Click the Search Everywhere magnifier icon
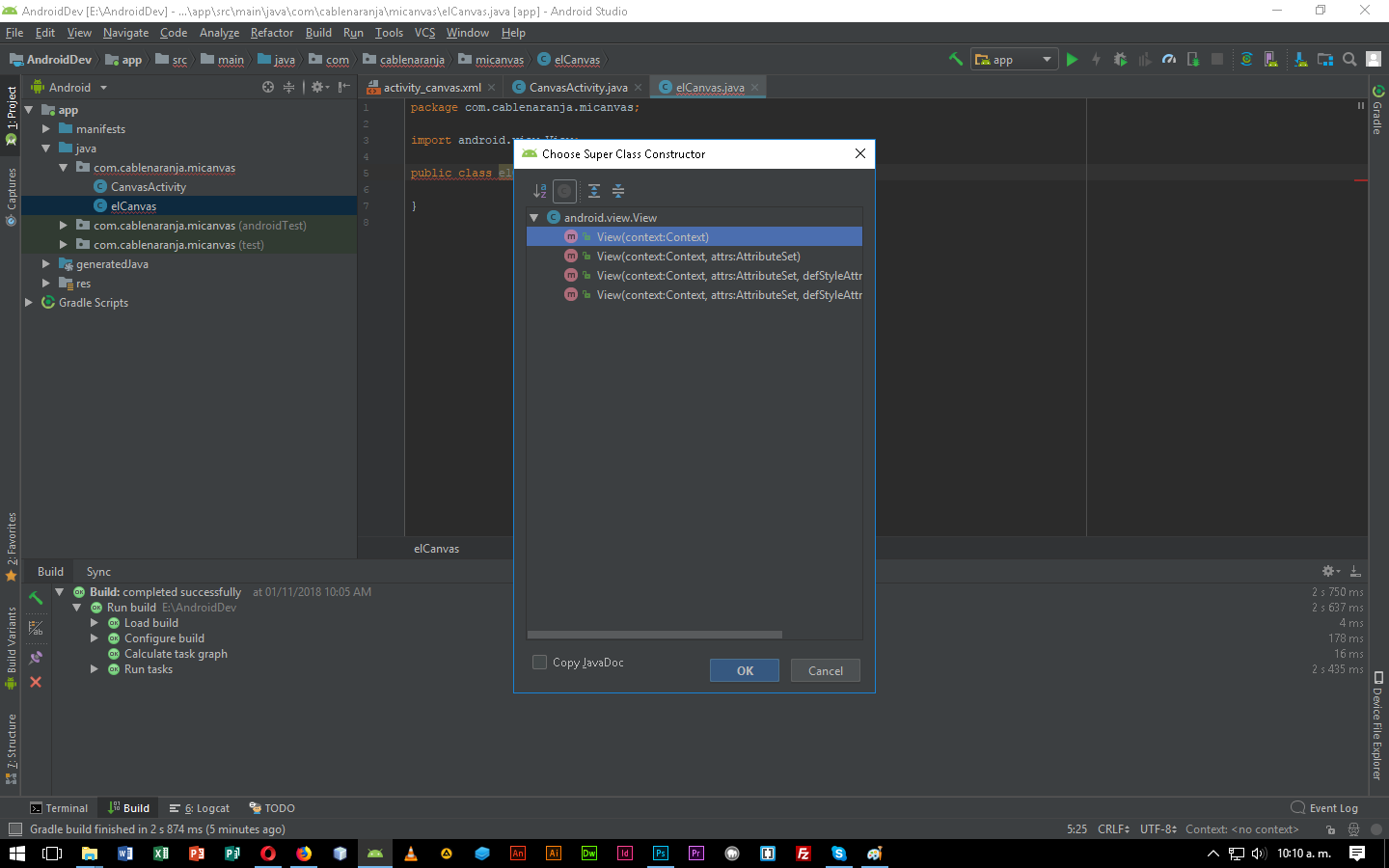1389x868 pixels. pyautogui.click(x=1349, y=59)
